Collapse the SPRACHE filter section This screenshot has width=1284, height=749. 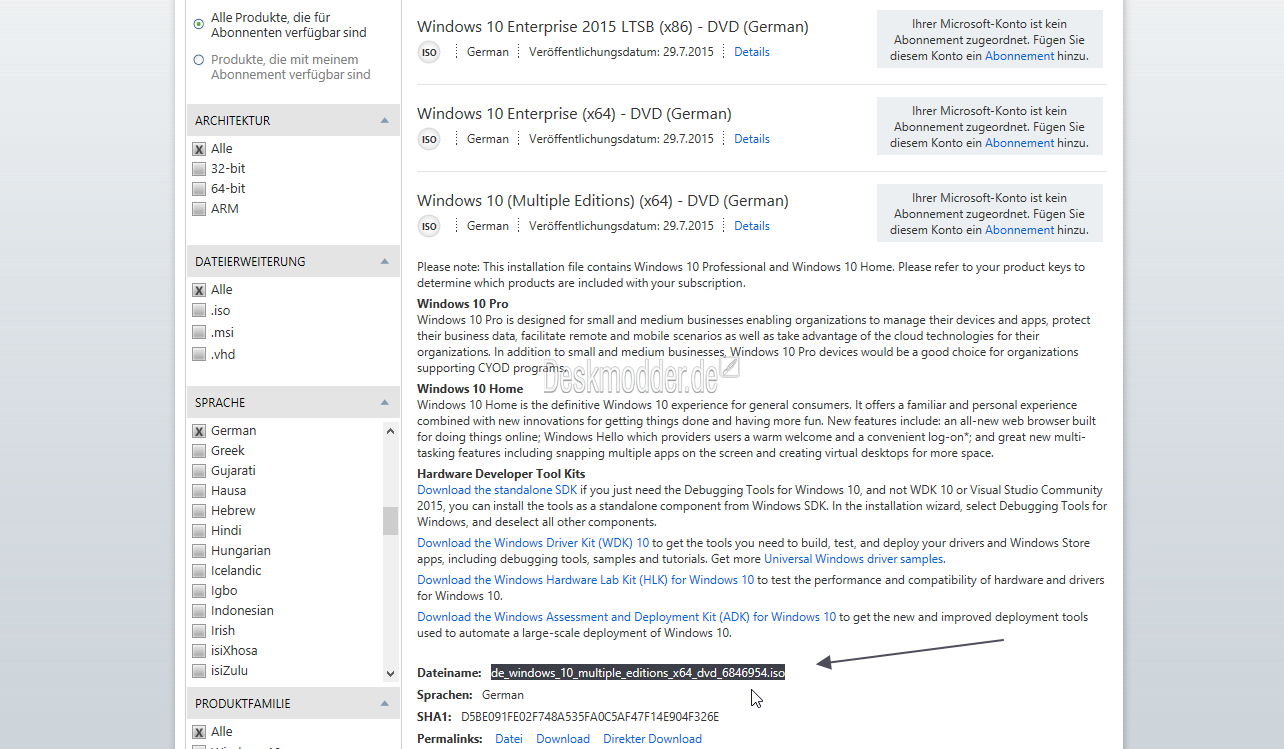pos(384,402)
